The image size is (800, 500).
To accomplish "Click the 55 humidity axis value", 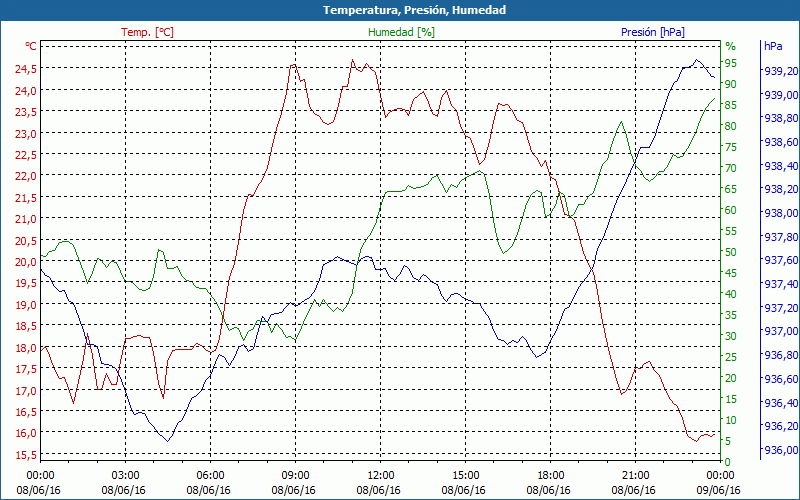I will pyautogui.click(x=731, y=232).
